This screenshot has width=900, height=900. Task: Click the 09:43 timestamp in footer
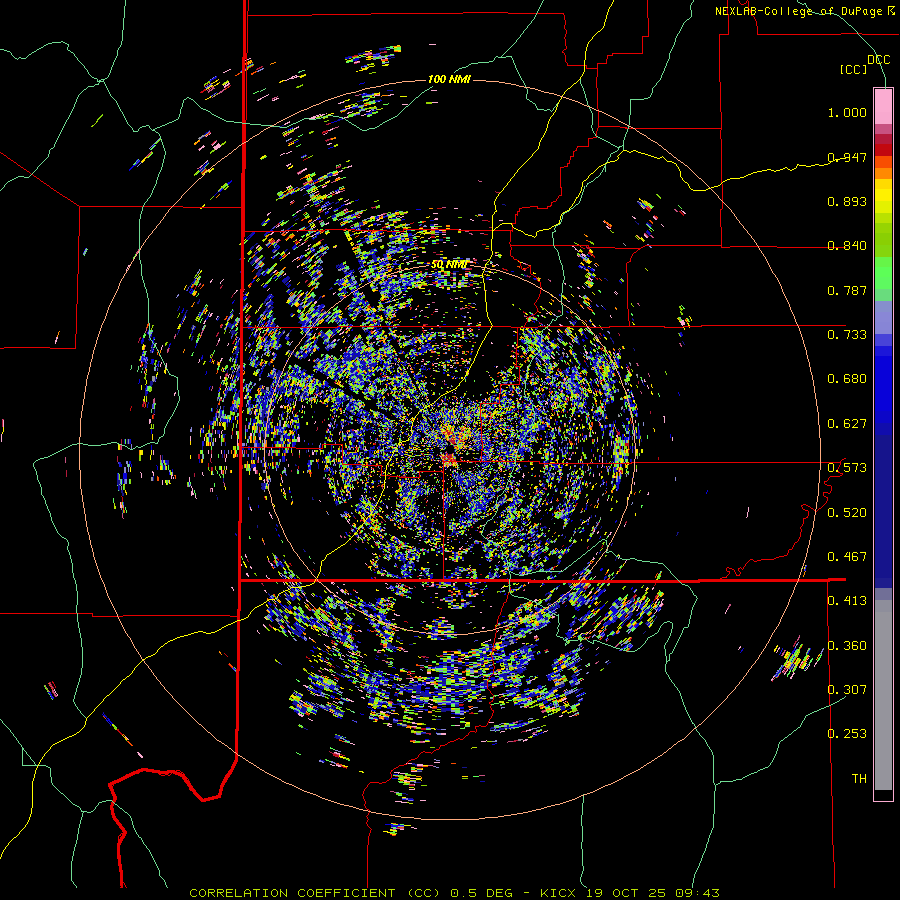tap(698, 893)
